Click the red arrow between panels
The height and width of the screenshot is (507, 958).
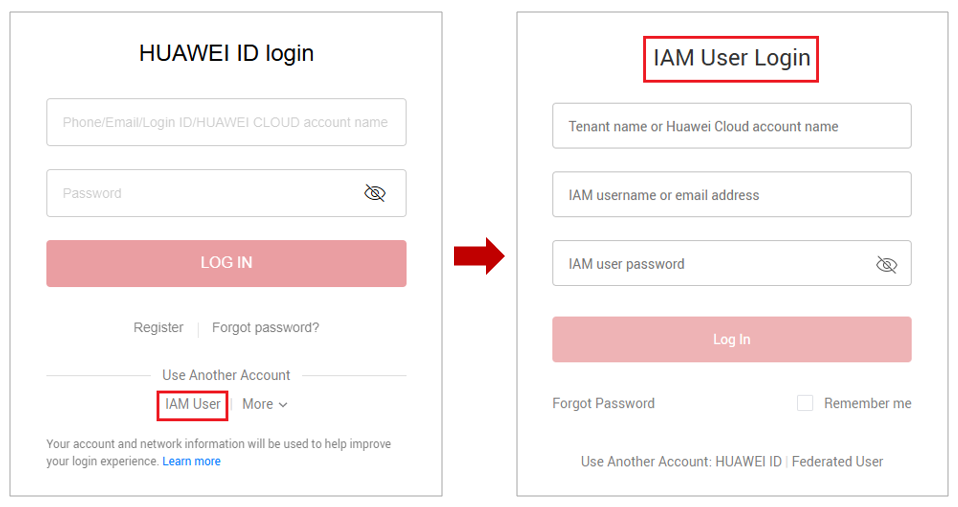click(478, 256)
